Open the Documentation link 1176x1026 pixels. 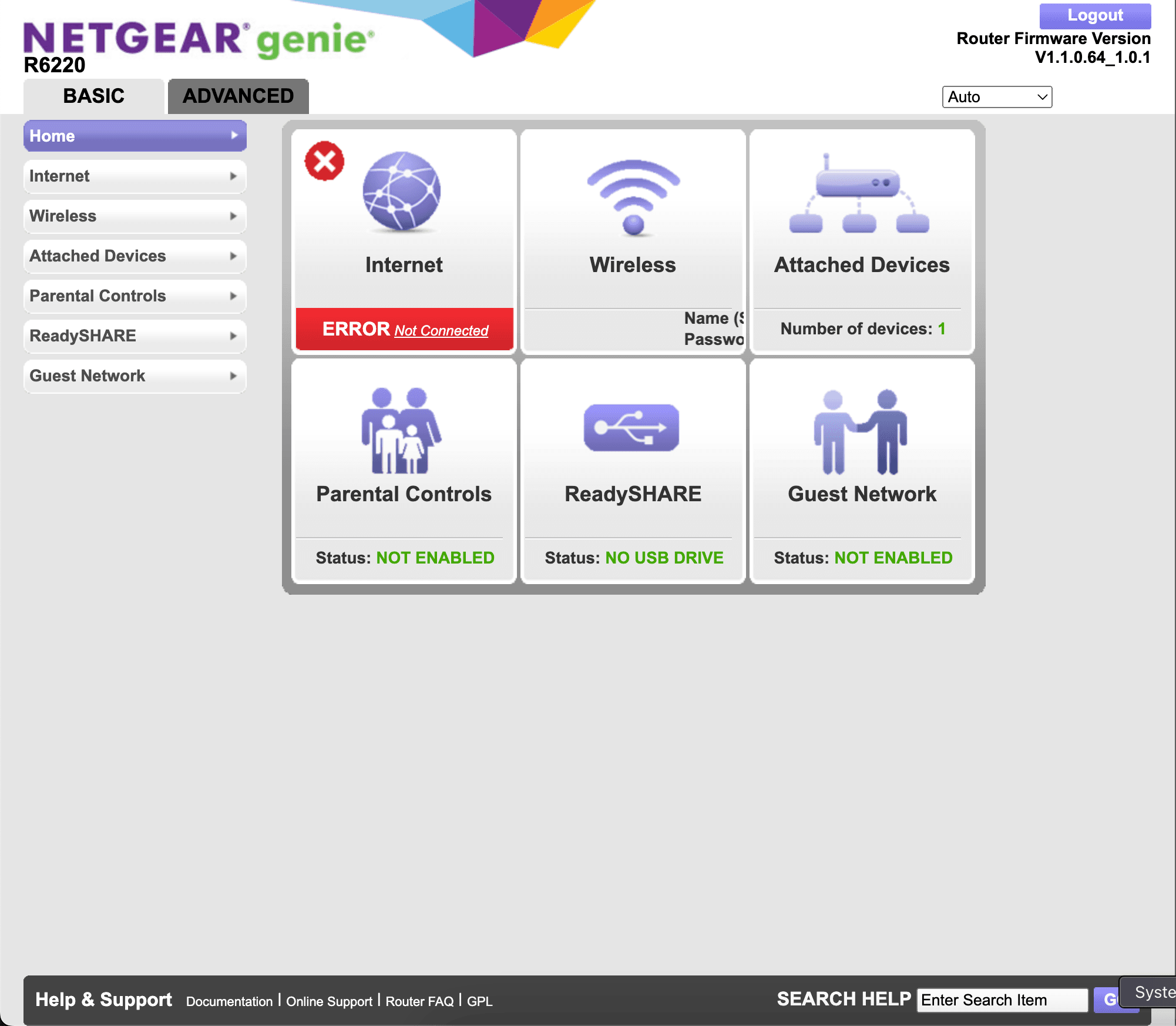pos(229,1001)
